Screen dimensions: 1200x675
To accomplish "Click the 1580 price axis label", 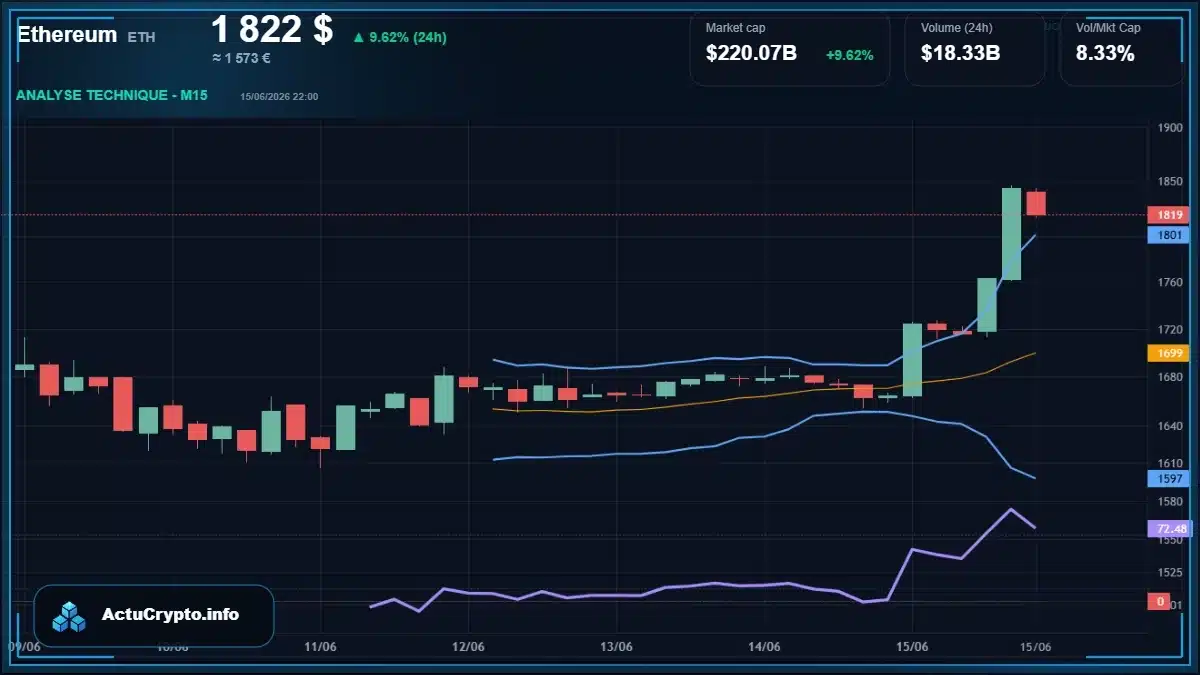I will pos(1169,501).
